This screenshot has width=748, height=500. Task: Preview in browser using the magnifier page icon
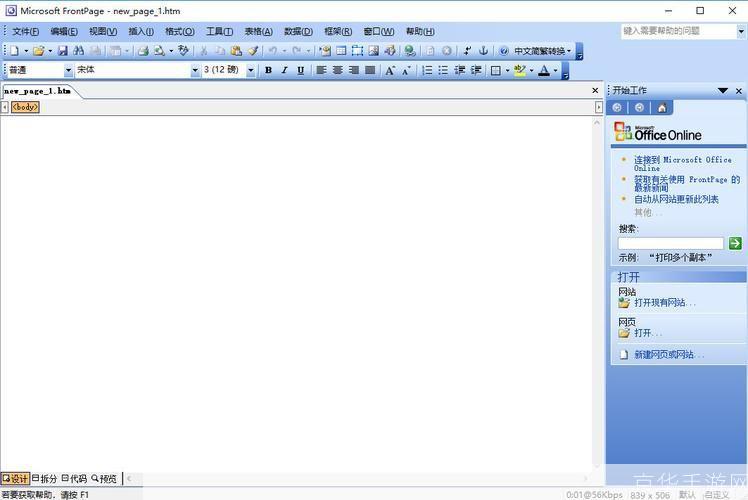tap(159, 51)
